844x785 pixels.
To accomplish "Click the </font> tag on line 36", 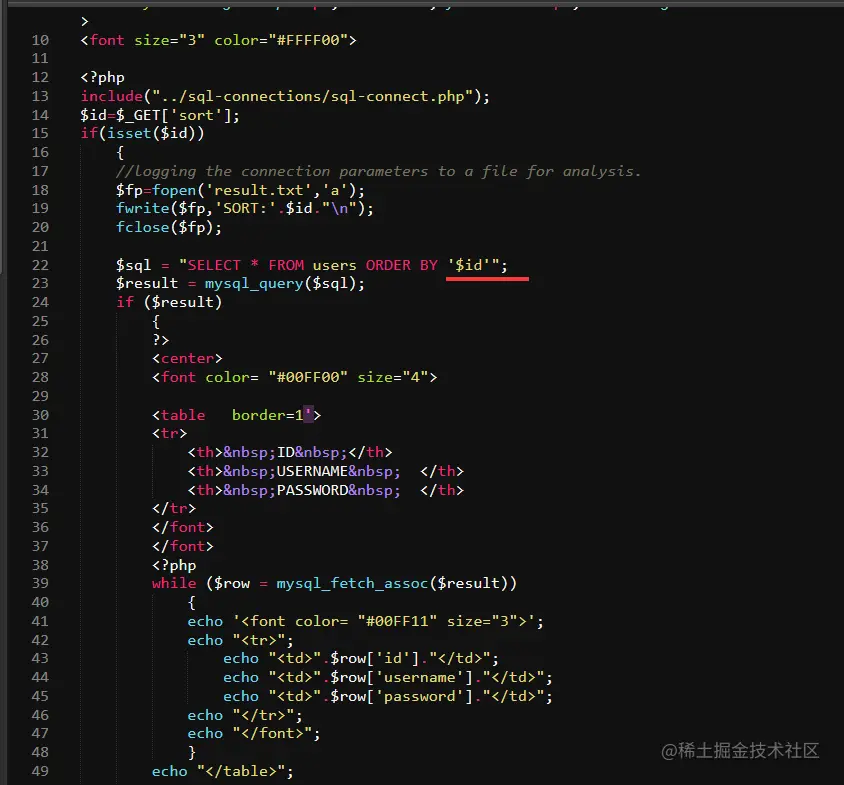I will tap(182, 528).
